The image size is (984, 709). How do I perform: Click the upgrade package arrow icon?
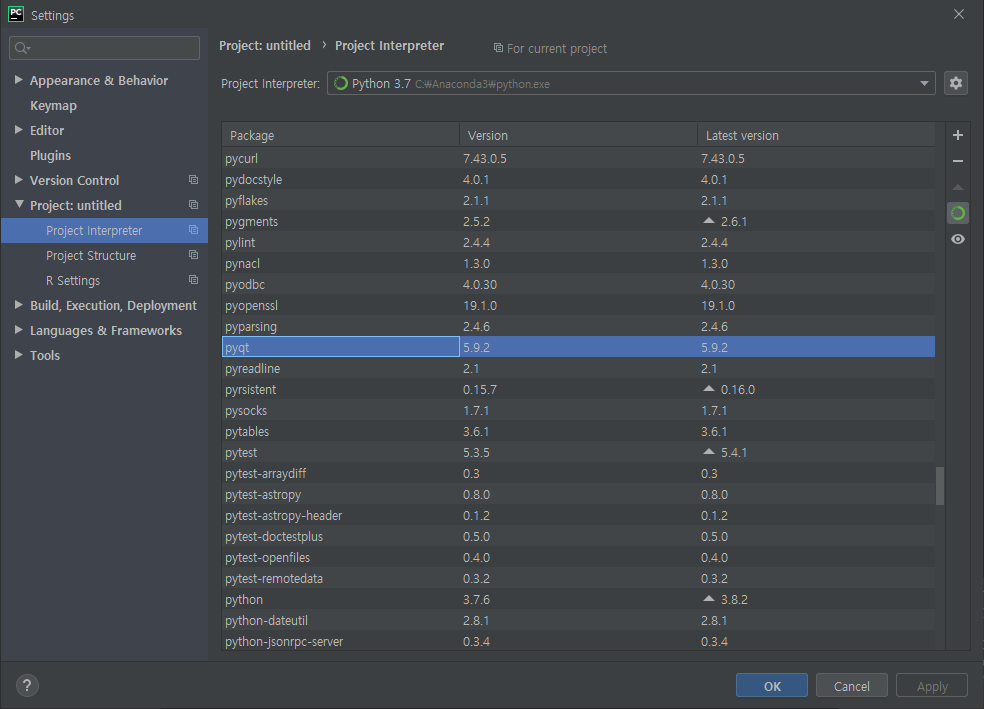point(958,187)
